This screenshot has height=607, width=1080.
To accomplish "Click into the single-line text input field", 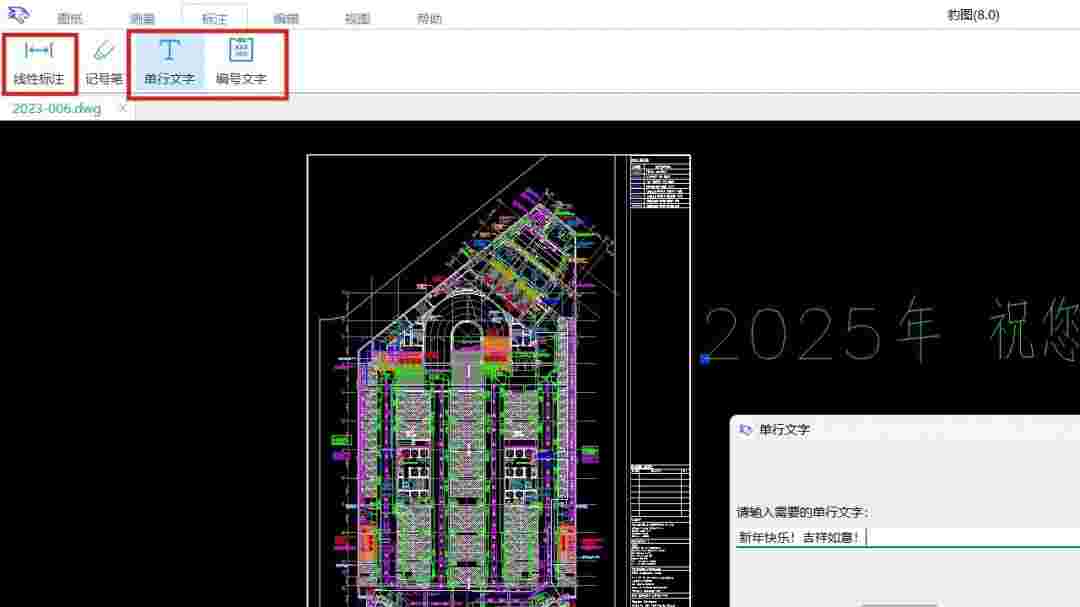I will (x=908, y=537).
